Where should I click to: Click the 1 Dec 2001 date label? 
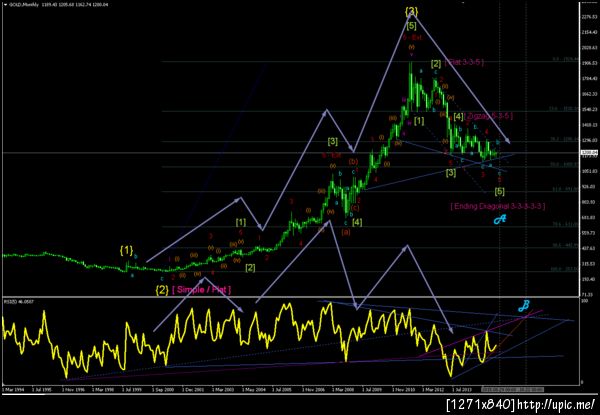pyautogui.click(x=193, y=389)
